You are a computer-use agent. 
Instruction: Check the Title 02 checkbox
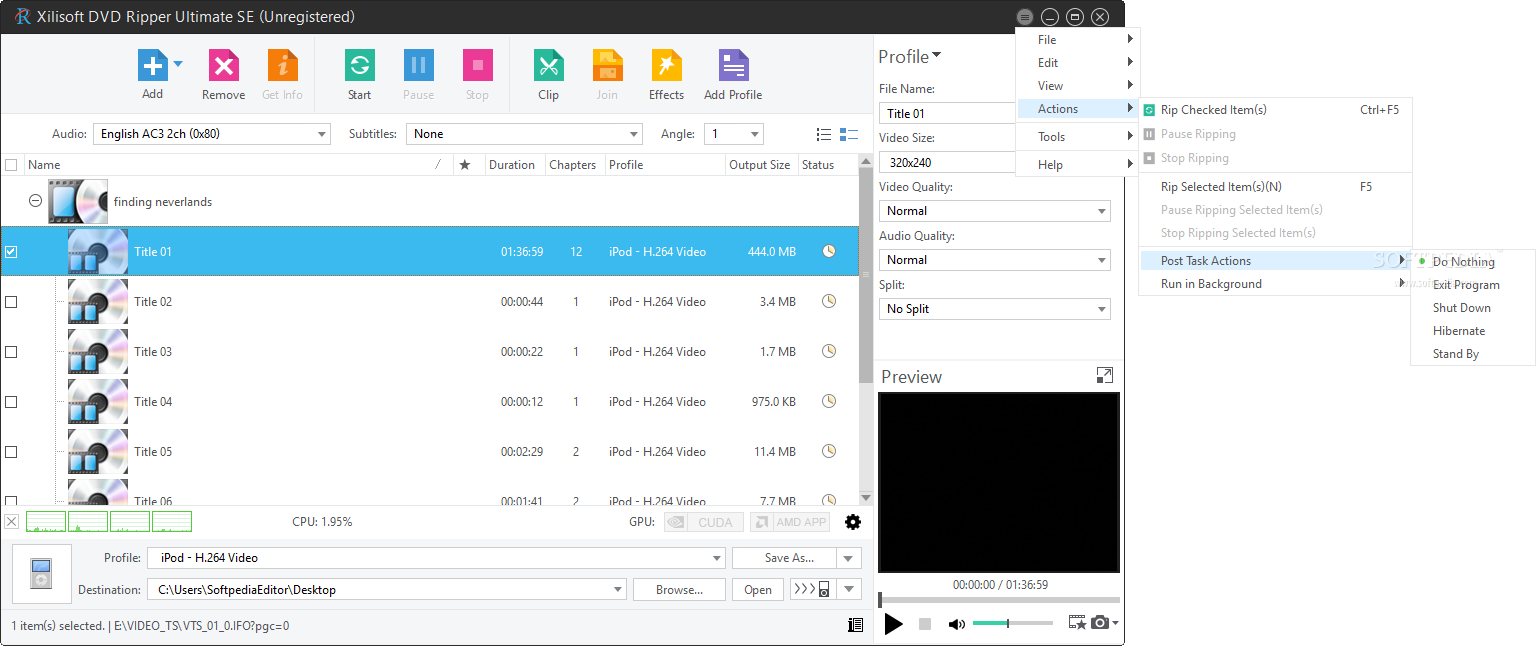point(11,302)
